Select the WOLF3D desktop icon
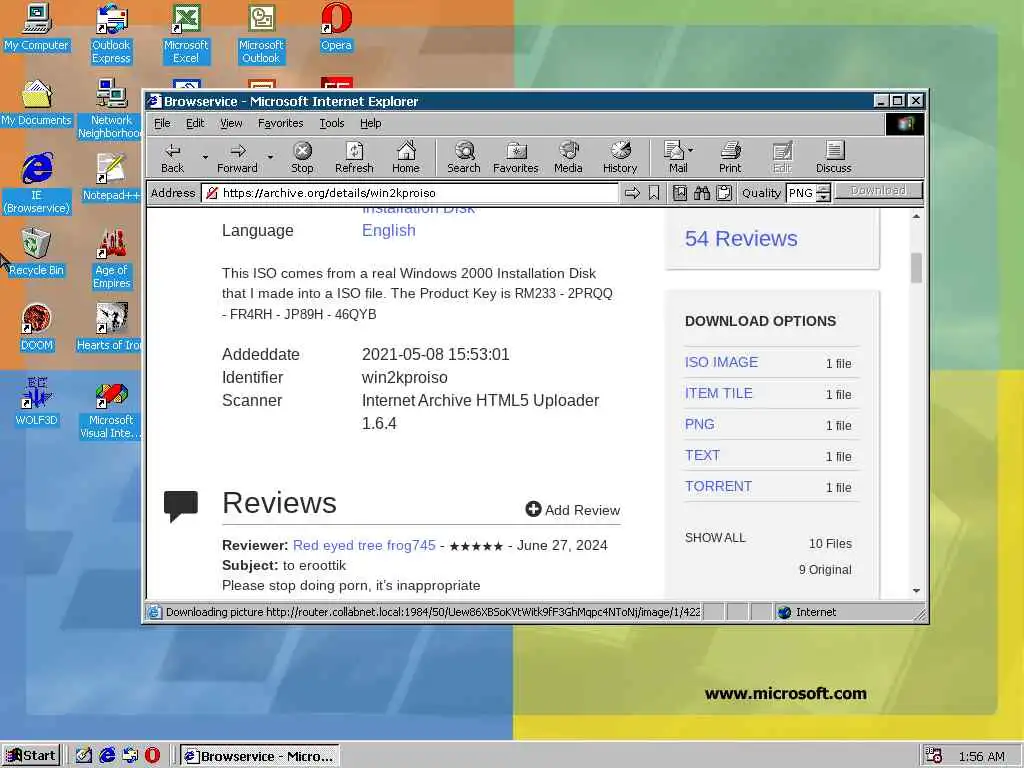The height and width of the screenshot is (768, 1024). point(36,402)
